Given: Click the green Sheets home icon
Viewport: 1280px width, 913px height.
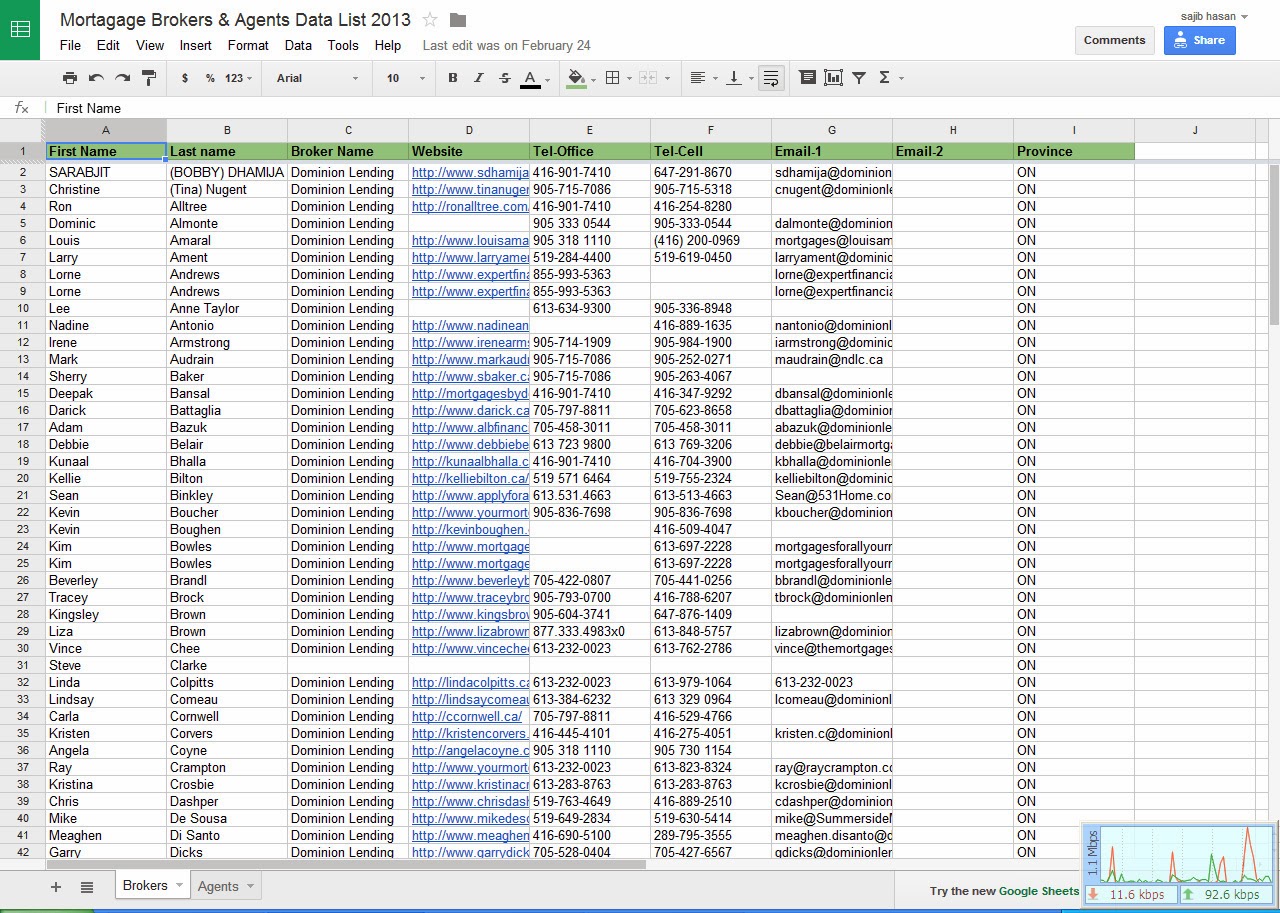Looking at the screenshot, I should [20, 29].
